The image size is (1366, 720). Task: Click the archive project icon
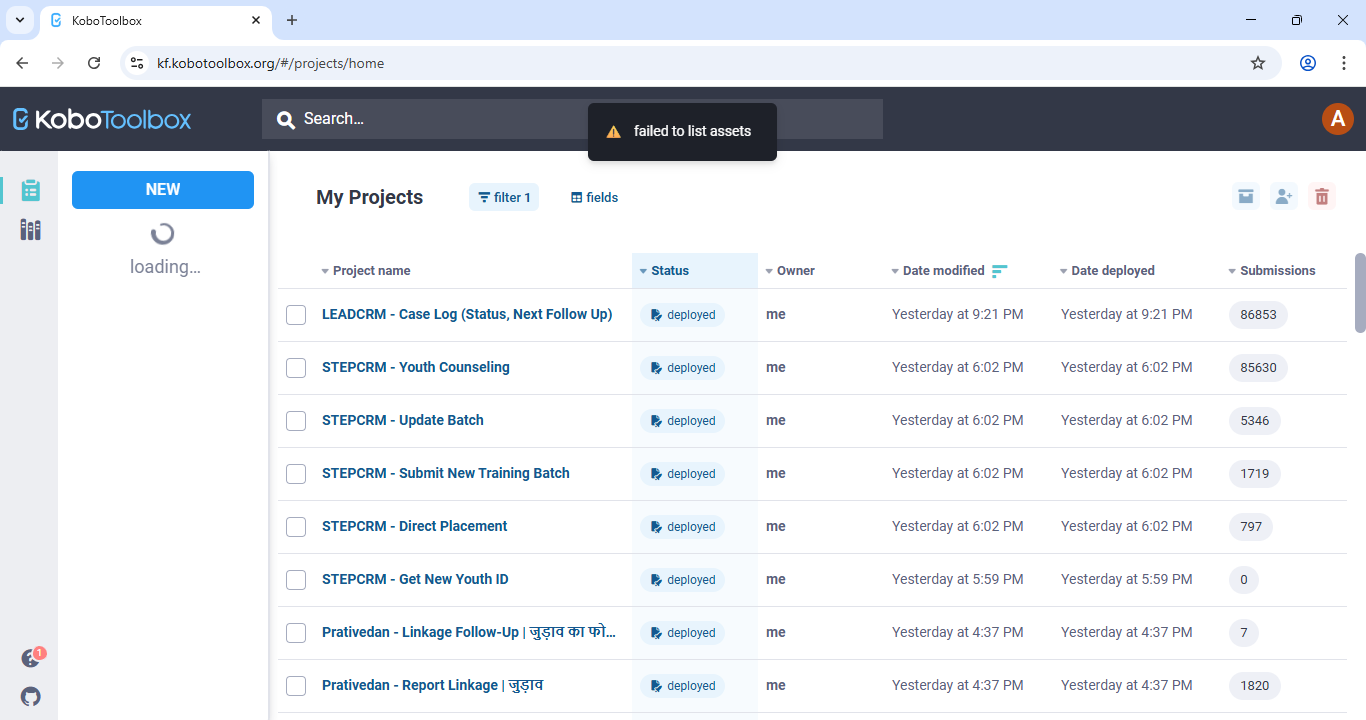1246,197
